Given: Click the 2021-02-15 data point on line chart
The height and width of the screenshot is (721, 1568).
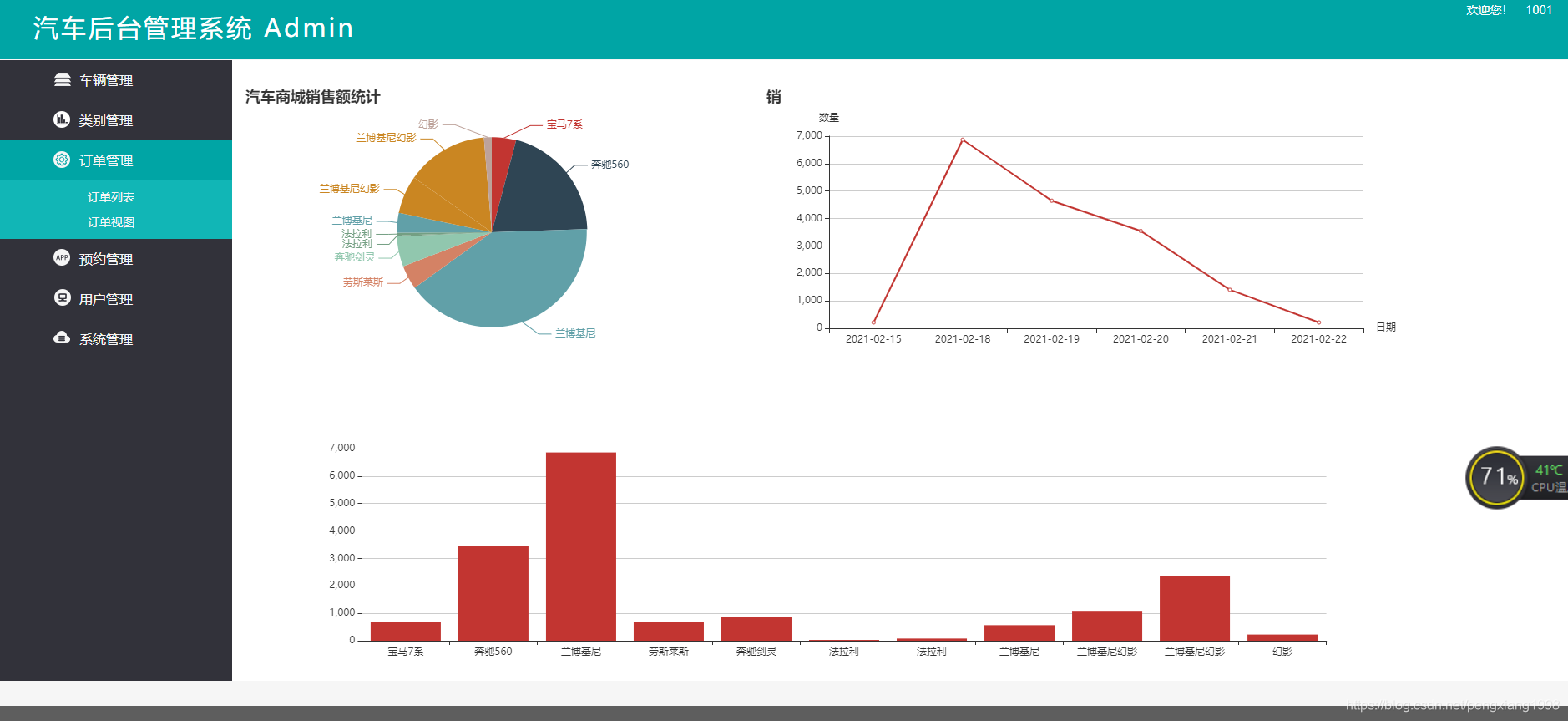Looking at the screenshot, I should point(873,322).
